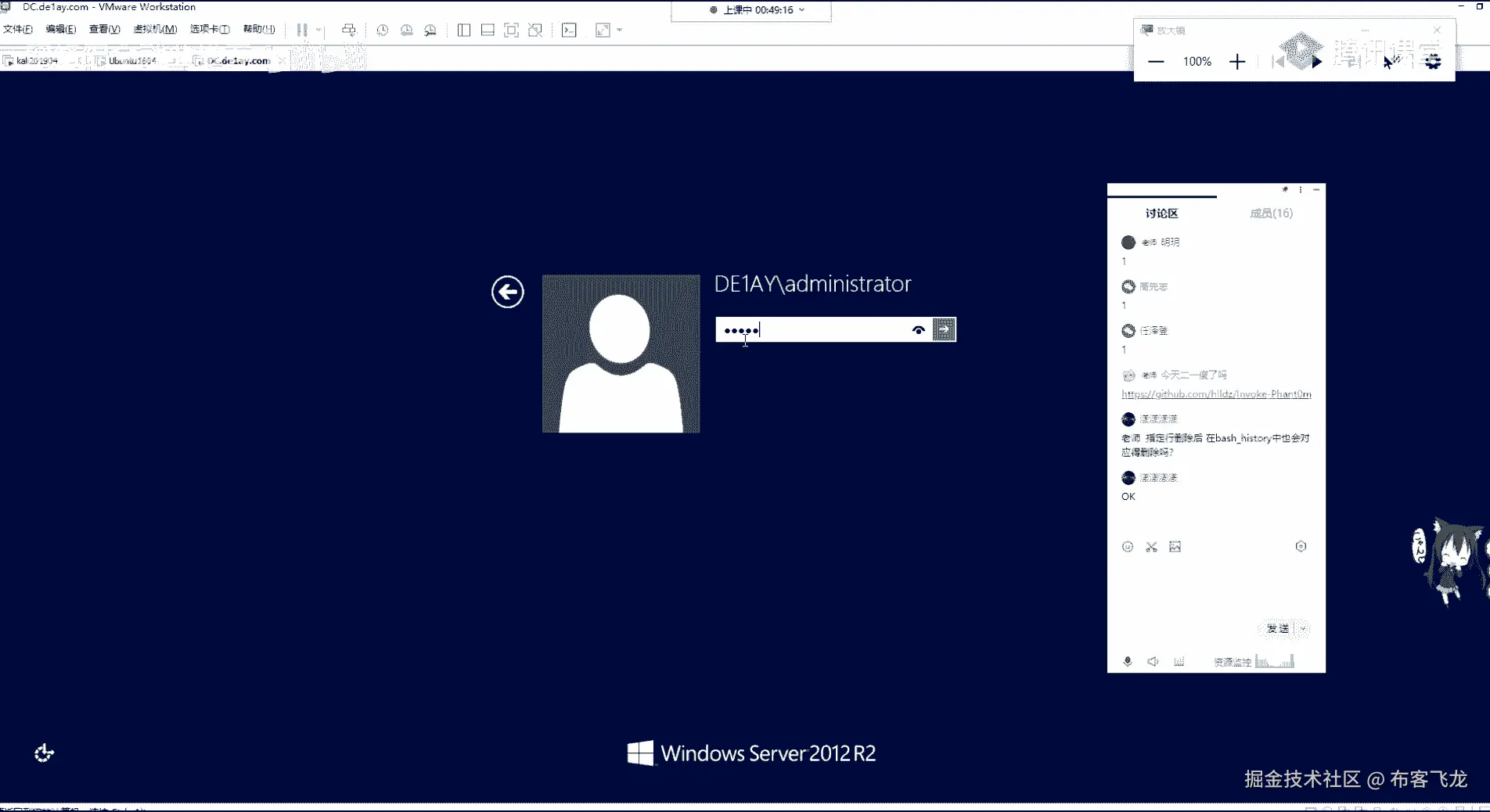Click the magnifier 100% zoom level
Viewport: 1490px width, 812px height.
tap(1197, 62)
